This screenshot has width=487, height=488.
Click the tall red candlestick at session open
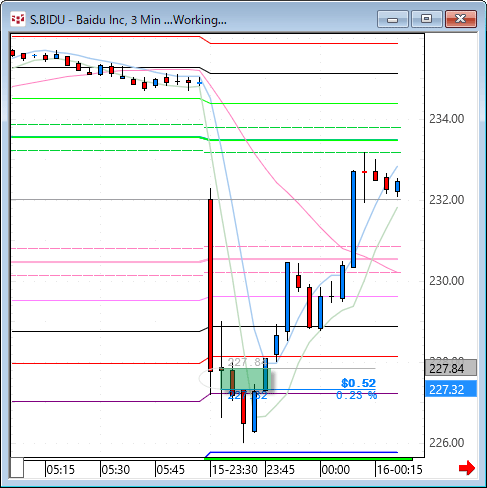click(210, 285)
